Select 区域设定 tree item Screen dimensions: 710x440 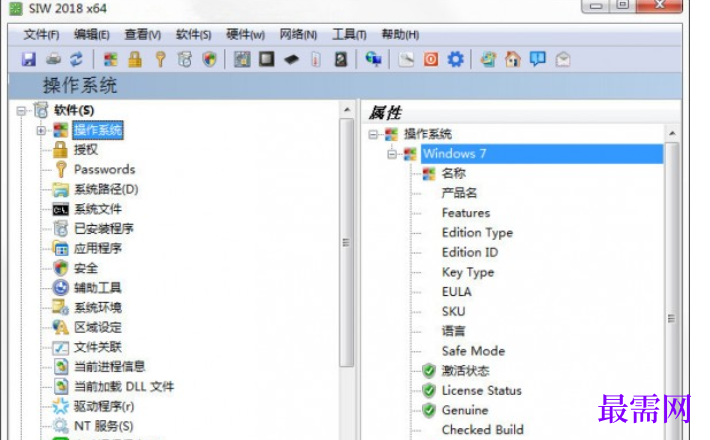tap(98, 327)
